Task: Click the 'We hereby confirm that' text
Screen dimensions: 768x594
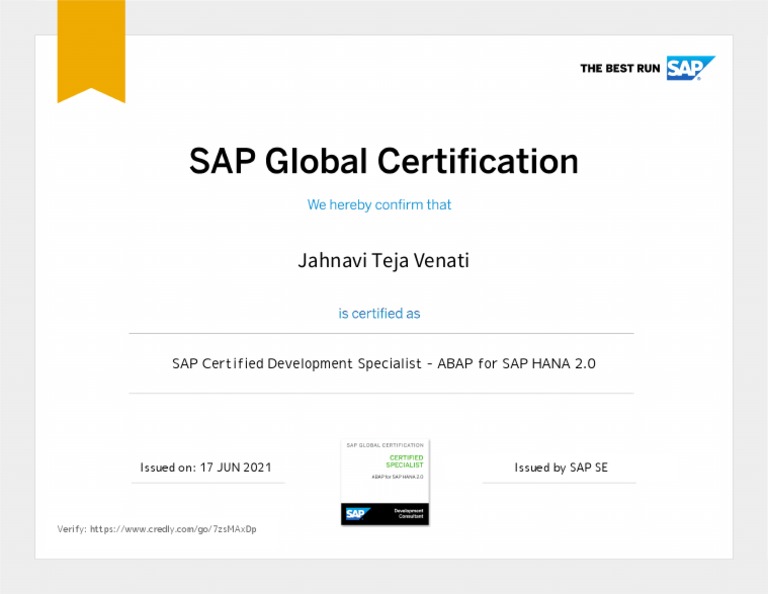Action: [379, 205]
